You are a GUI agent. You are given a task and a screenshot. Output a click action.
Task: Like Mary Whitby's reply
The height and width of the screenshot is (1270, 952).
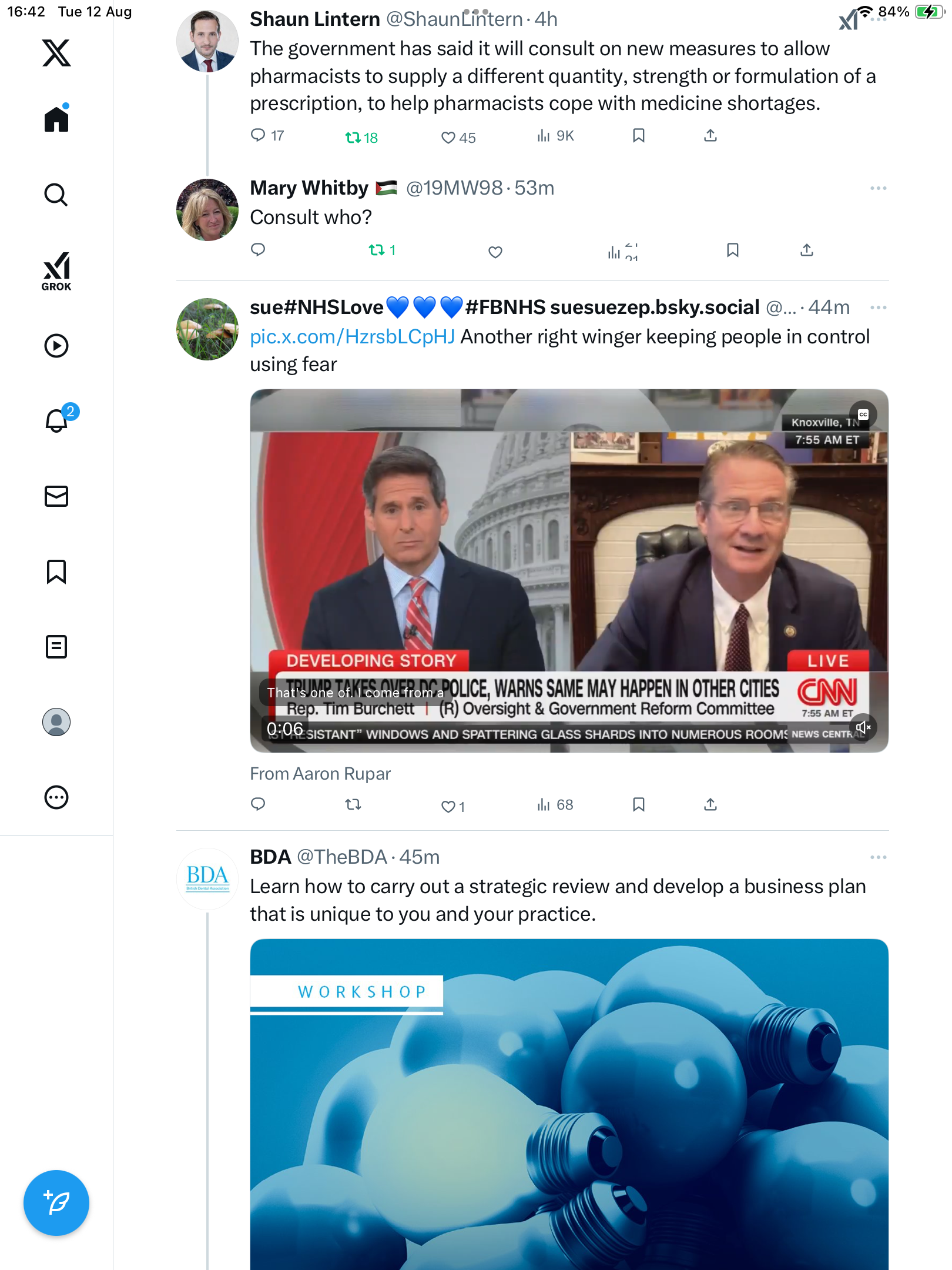pyautogui.click(x=495, y=252)
